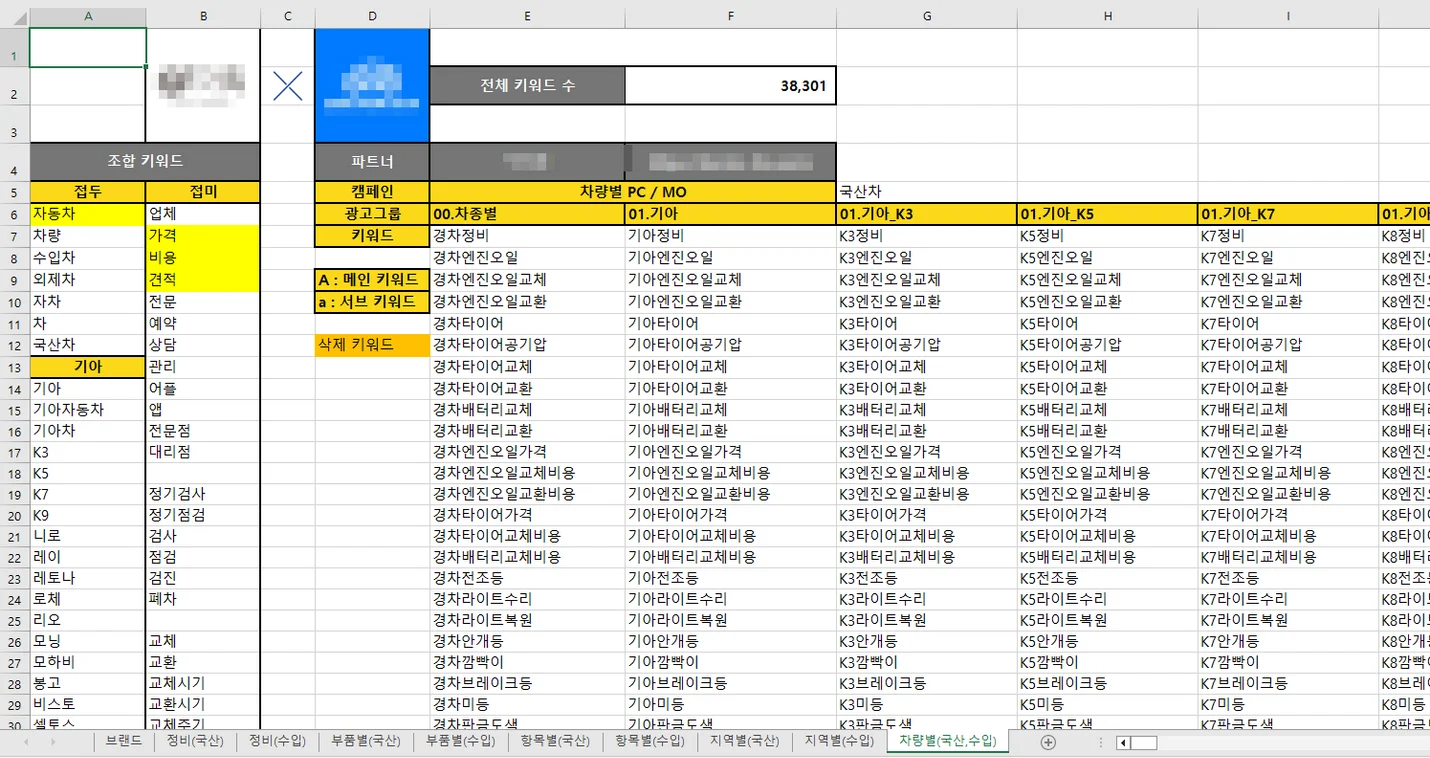
Task: Open the 부품별(수입) sheet tab
Action: point(460,742)
